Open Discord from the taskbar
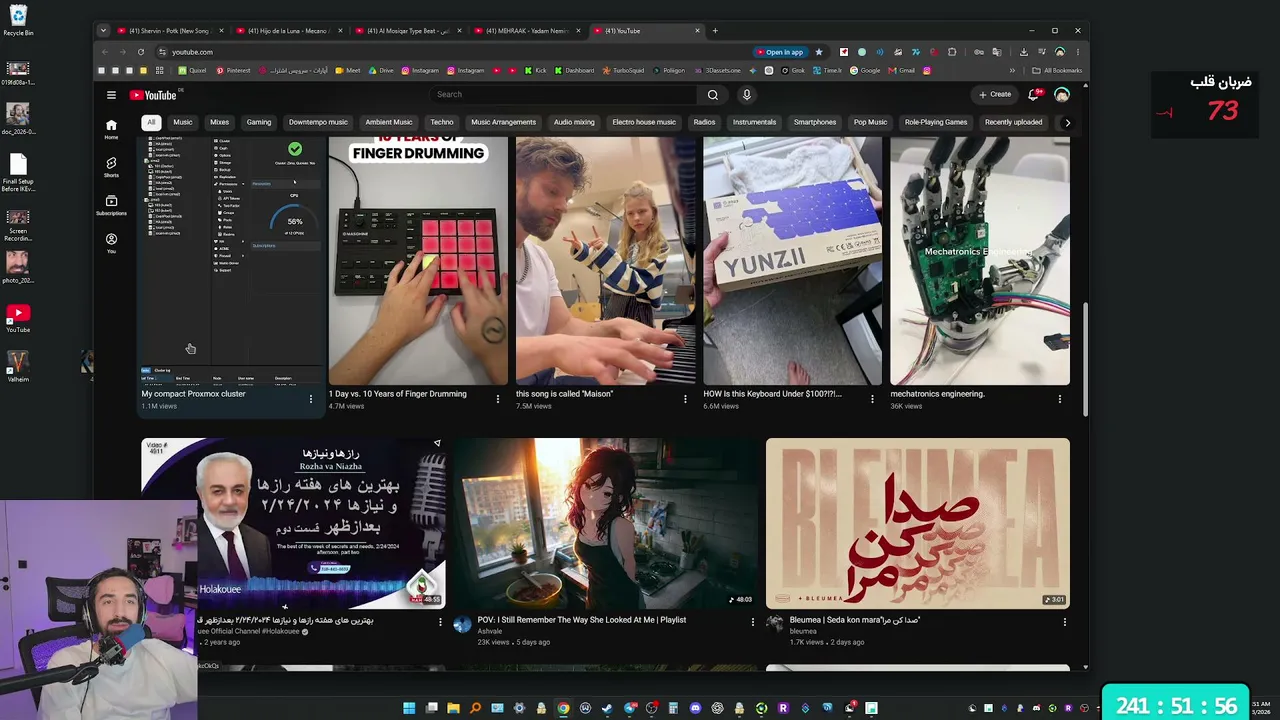This screenshot has width=1280, height=720. pyautogui.click(x=695, y=708)
